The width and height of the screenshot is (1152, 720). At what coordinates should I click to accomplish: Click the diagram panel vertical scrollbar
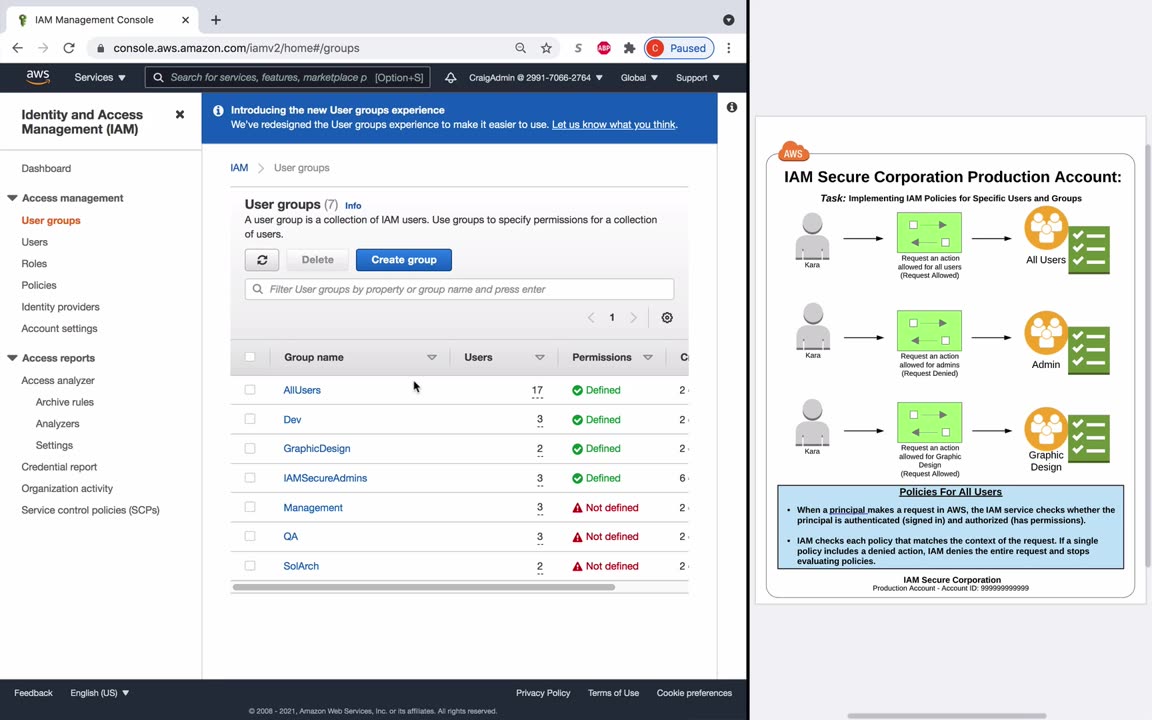coord(1148,356)
